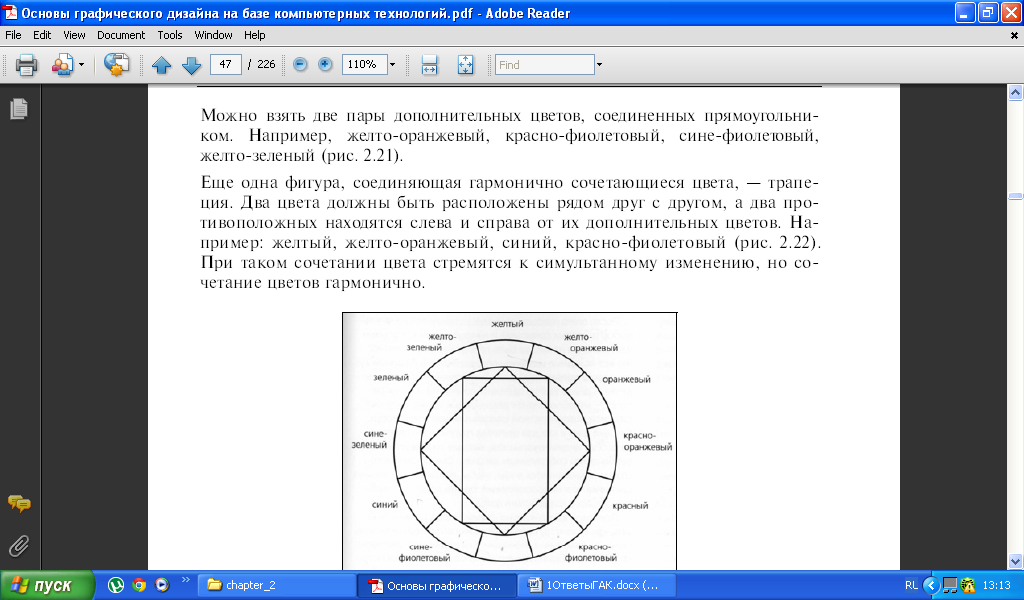Click the vertical scrollbar up arrow

(1015, 93)
